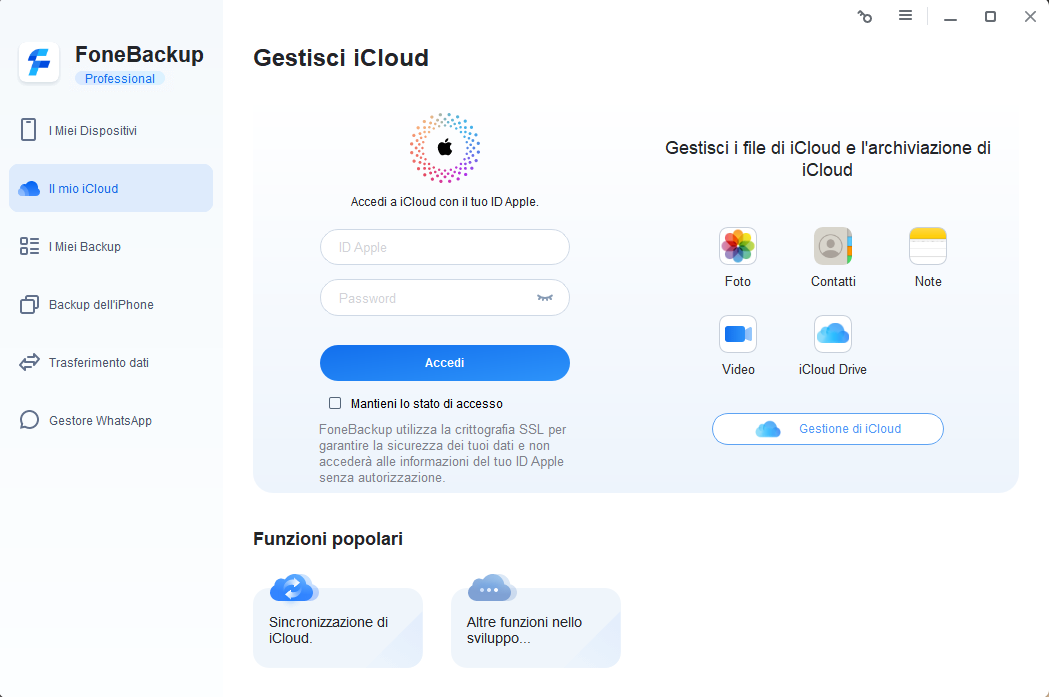The width and height of the screenshot is (1049, 697).
Task: Click the Accedi button
Action: [445, 363]
